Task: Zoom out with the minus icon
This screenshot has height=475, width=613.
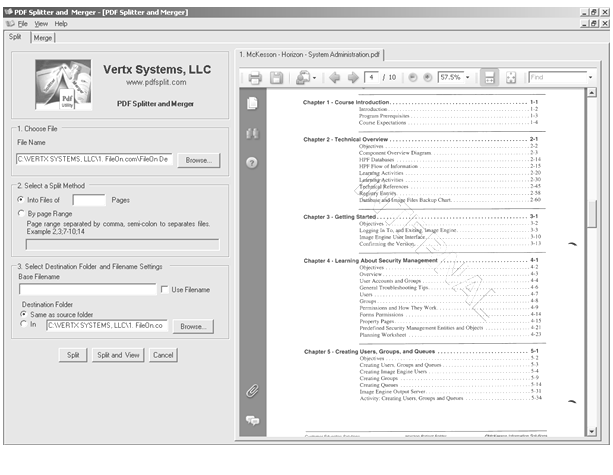Action: click(413, 77)
